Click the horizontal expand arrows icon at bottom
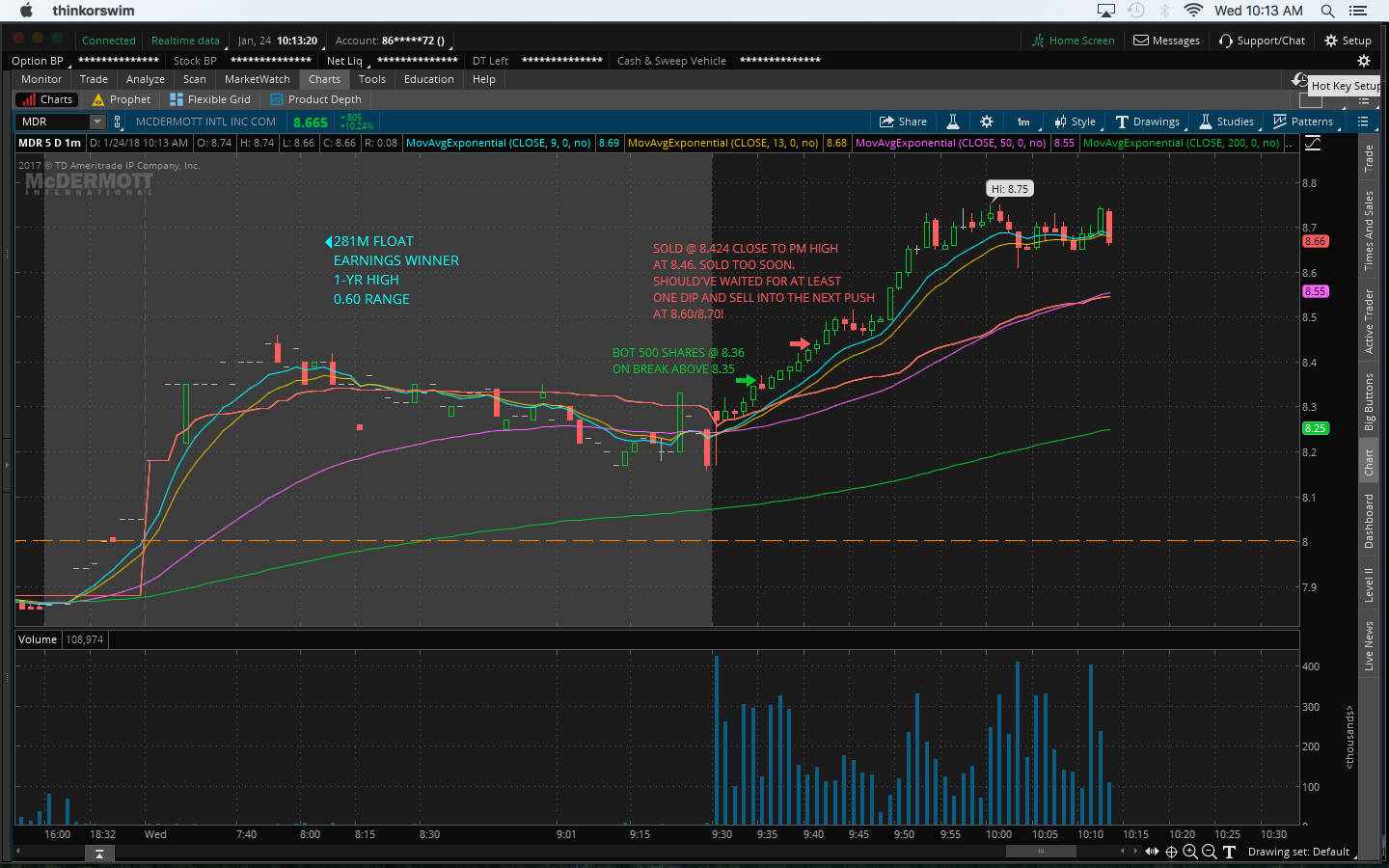This screenshot has width=1389, height=868. 1152,852
